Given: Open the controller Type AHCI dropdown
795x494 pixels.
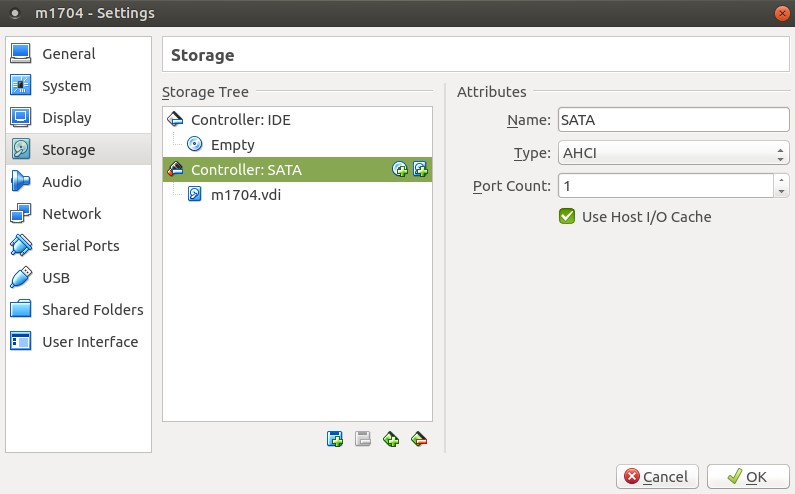Looking at the screenshot, I should pos(673,153).
